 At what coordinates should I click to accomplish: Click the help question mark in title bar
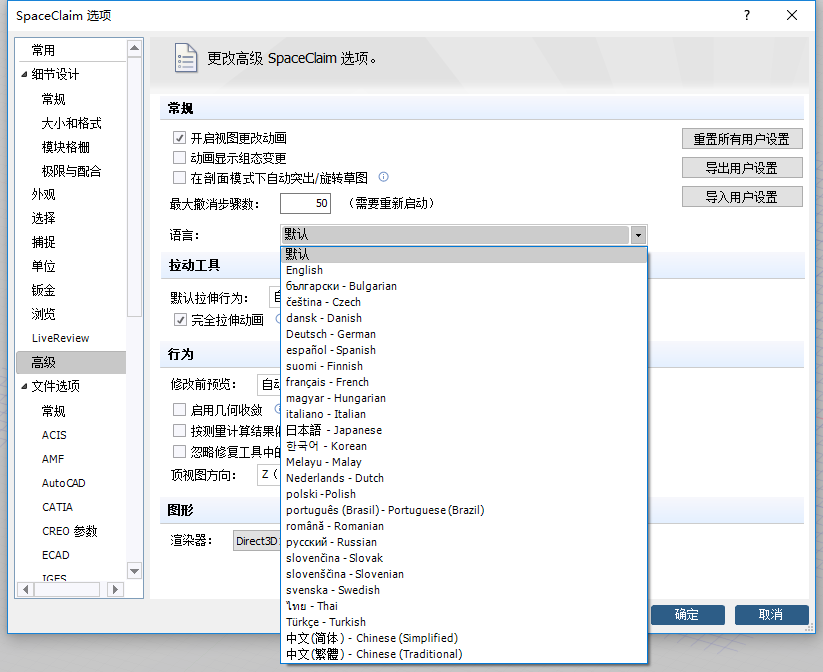[x=747, y=15]
